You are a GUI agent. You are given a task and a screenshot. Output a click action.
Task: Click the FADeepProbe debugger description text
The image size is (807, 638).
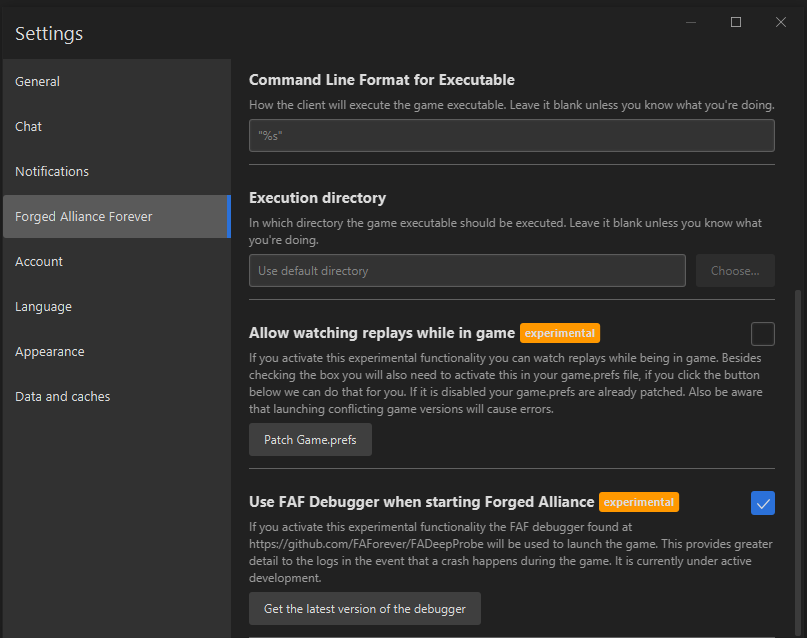(x=511, y=553)
